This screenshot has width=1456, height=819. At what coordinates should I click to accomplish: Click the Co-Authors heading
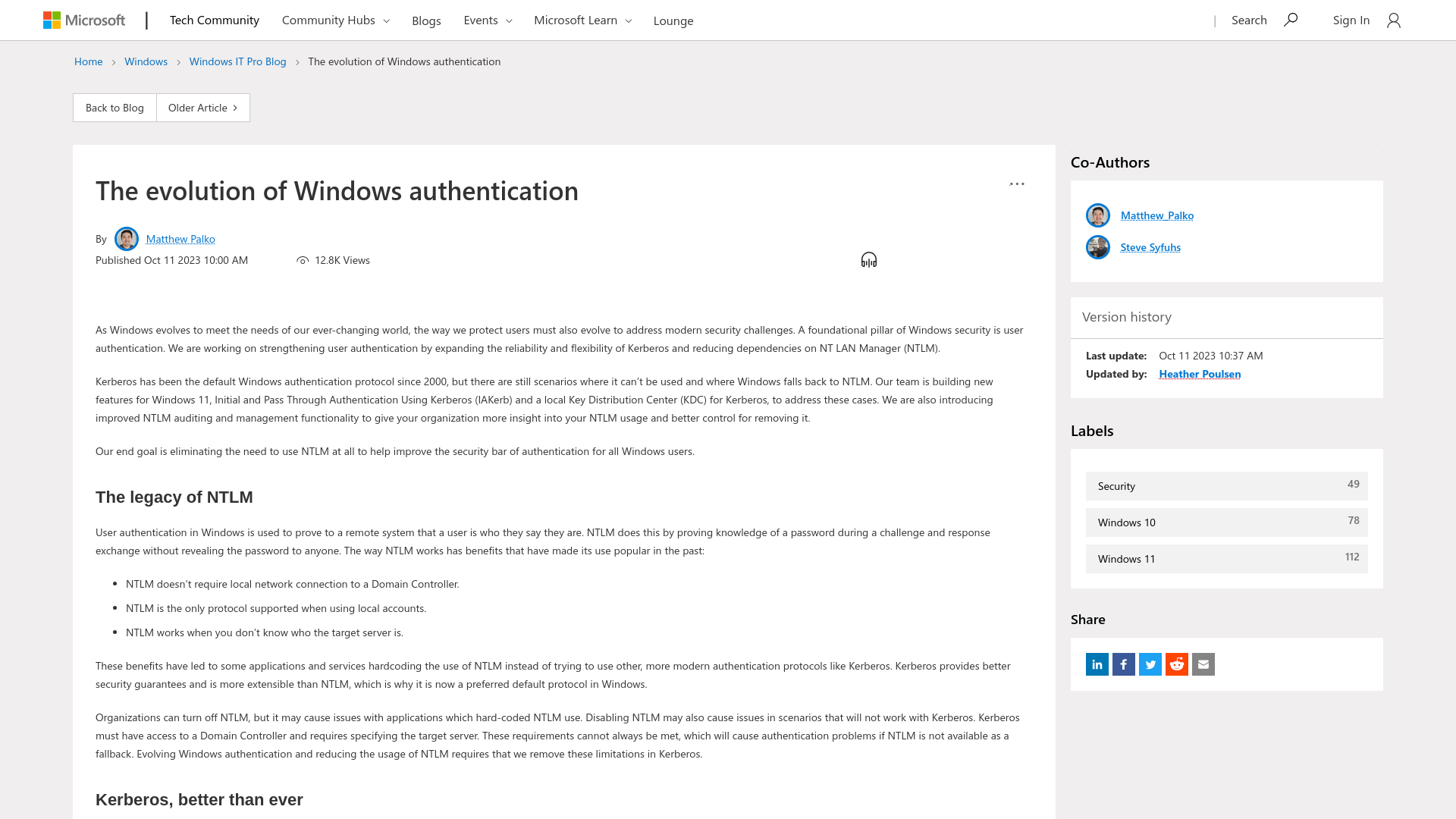[1110, 162]
